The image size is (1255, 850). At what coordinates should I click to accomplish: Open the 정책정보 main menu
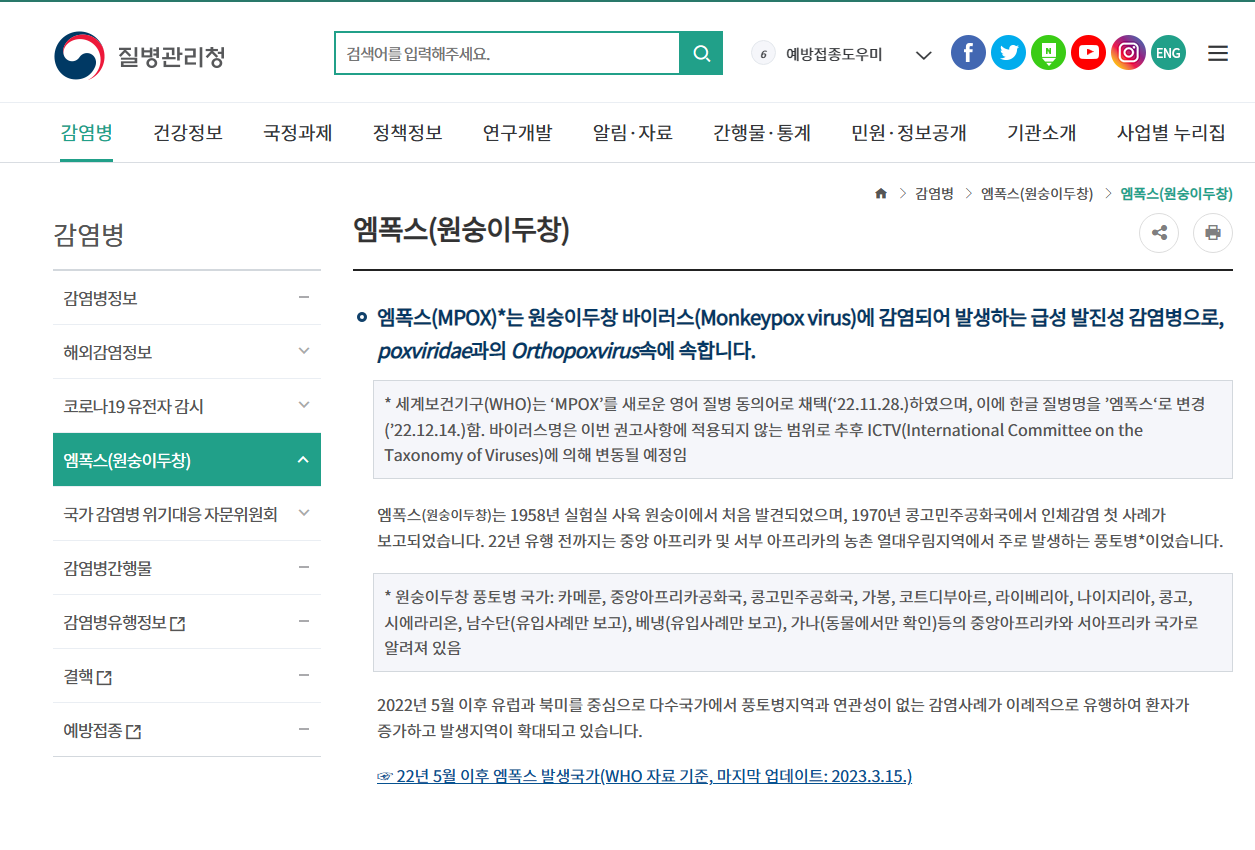click(408, 133)
